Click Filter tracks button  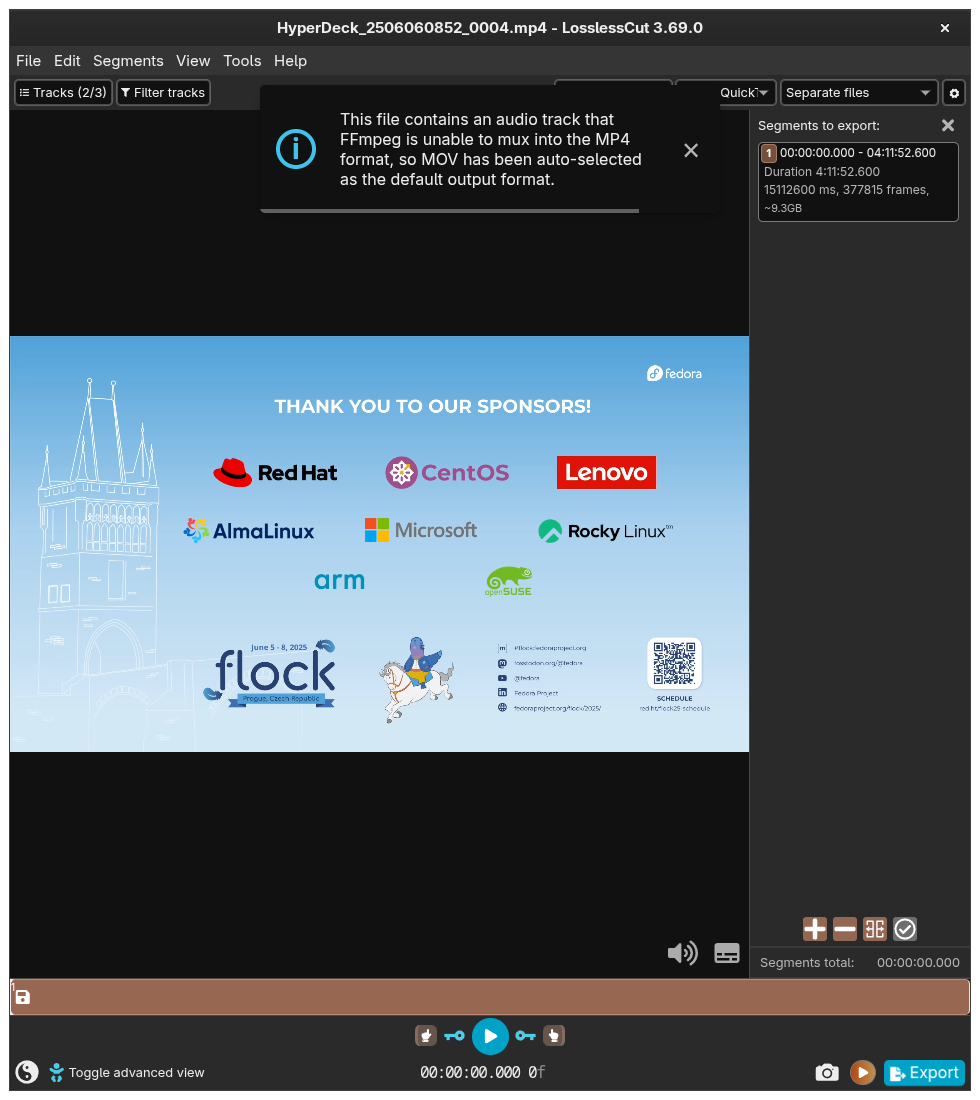[163, 93]
